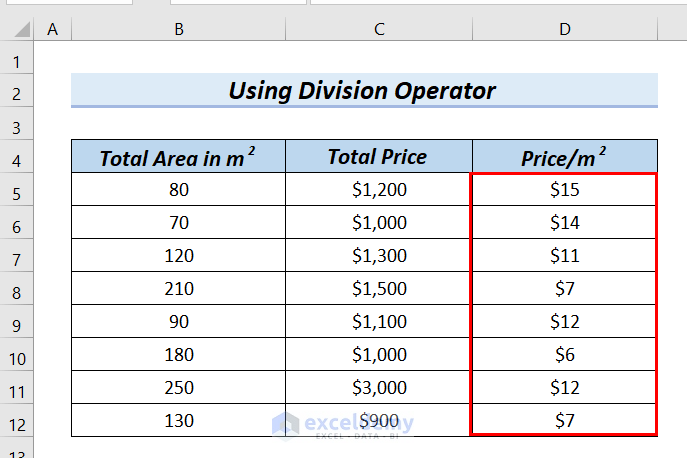Viewport: 687px width, 458px height.
Task: Select column B header
Action: pyautogui.click(x=178, y=30)
